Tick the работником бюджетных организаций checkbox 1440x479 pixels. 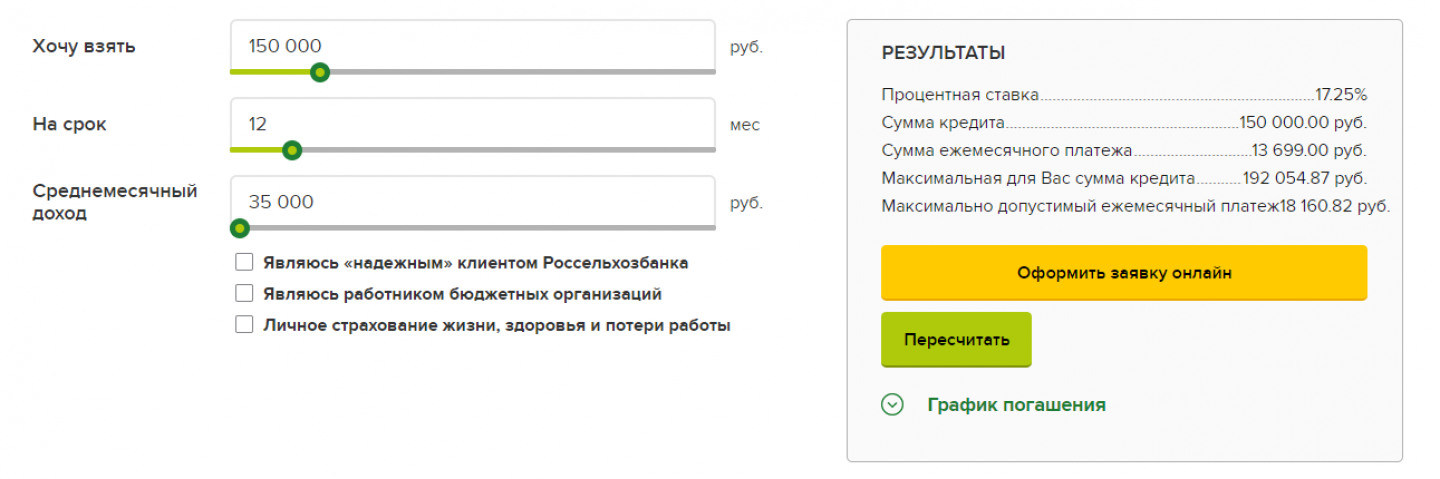pos(244,294)
